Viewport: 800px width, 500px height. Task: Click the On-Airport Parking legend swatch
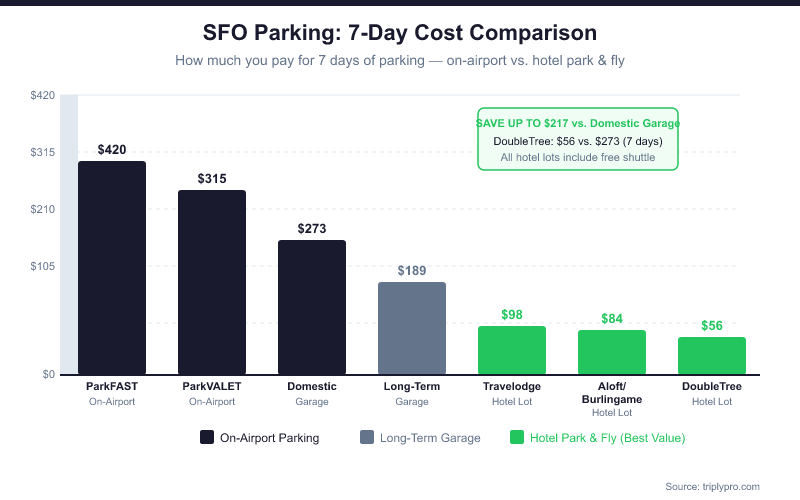tap(207, 437)
